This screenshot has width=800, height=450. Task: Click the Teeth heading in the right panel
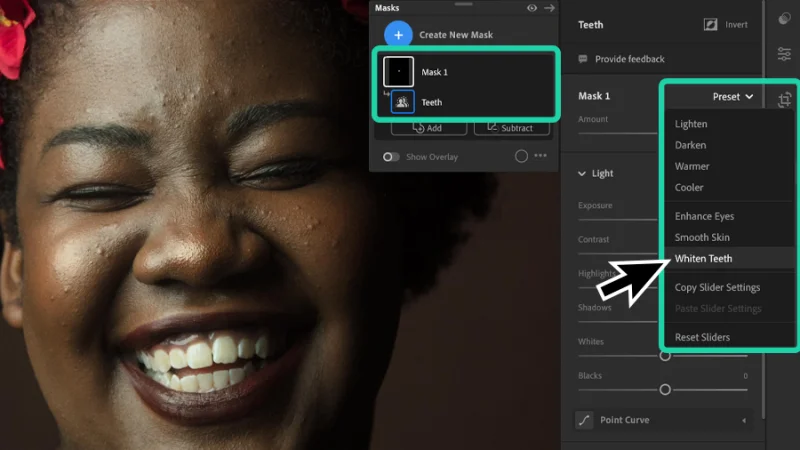[590, 24]
